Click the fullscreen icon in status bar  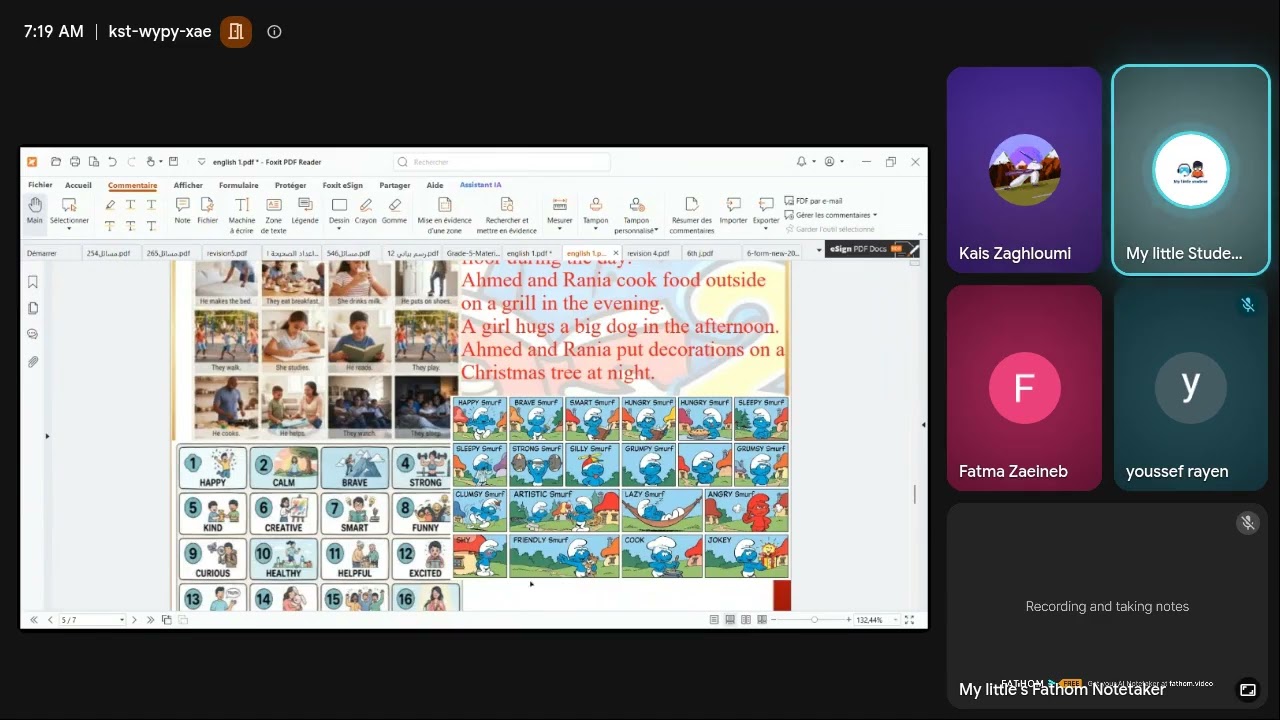(x=909, y=620)
